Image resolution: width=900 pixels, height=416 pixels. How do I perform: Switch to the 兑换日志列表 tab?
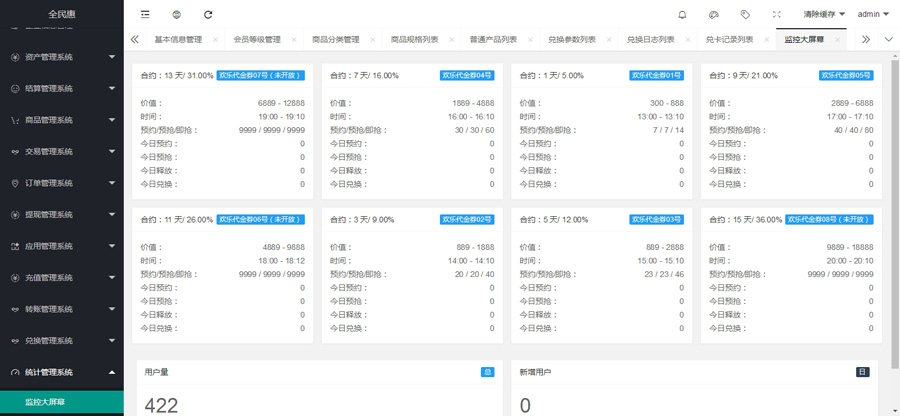tap(650, 40)
